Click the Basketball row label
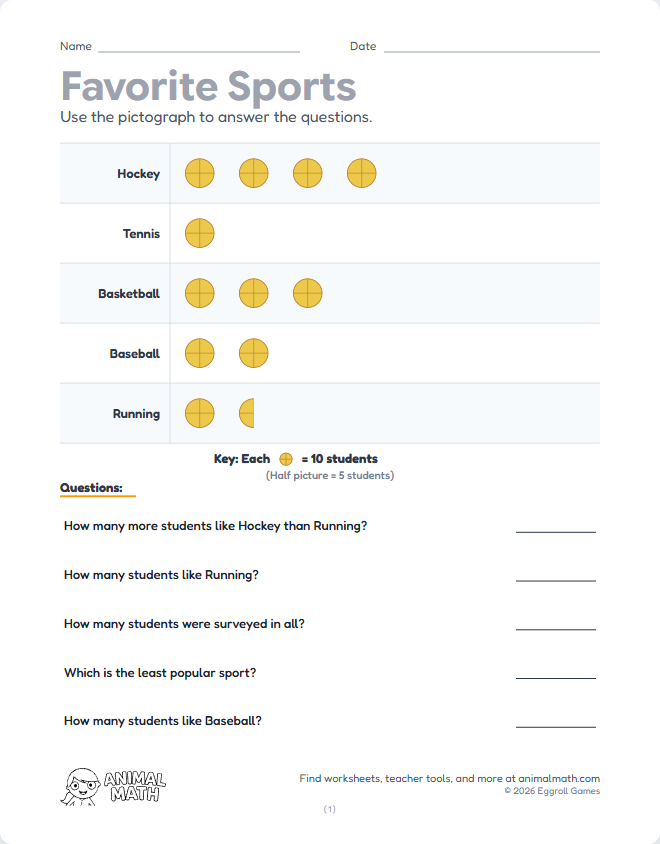The height and width of the screenshot is (844, 660). pyautogui.click(x=129, y=294)
